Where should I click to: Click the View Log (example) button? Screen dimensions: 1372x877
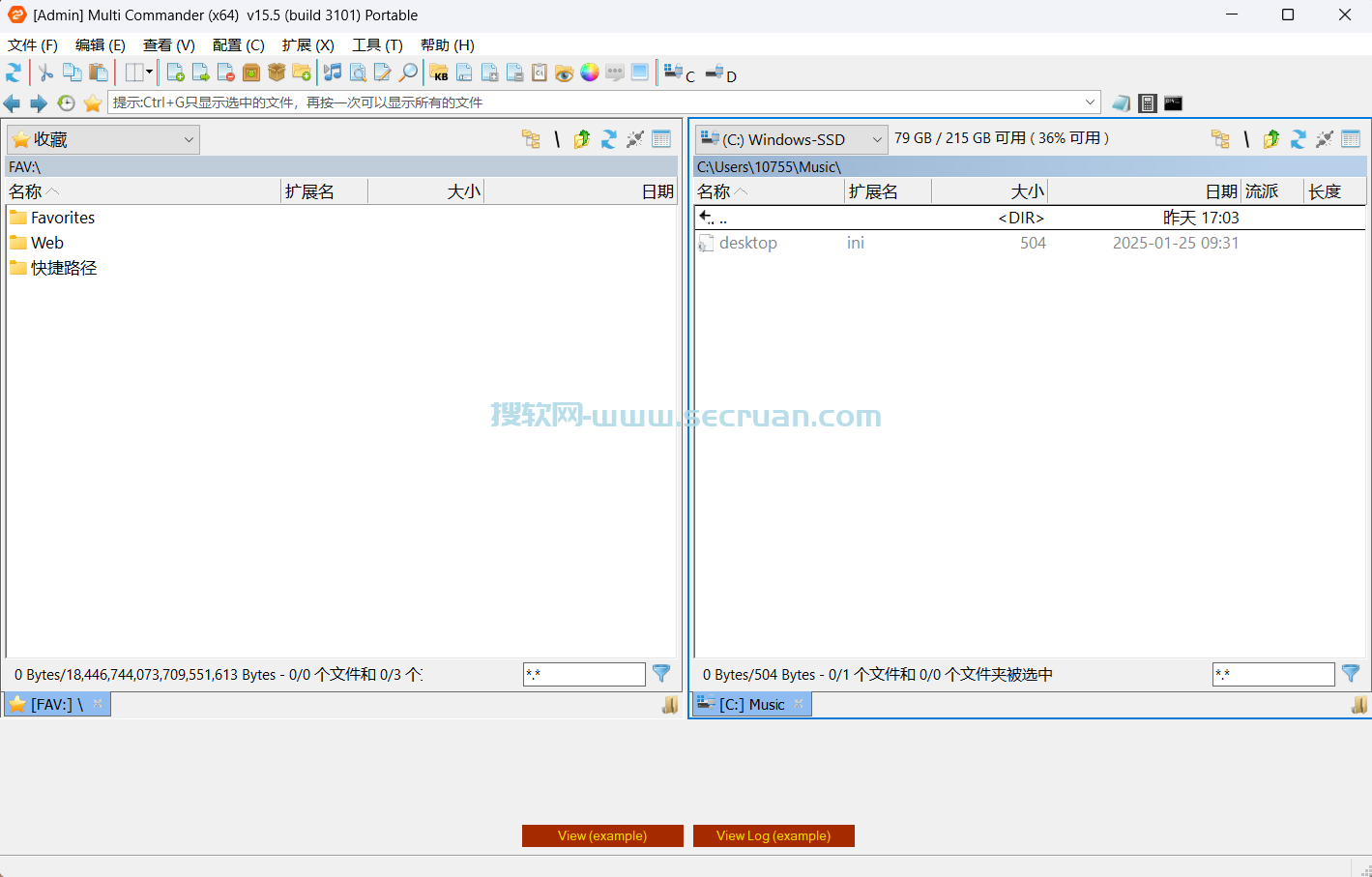774,835
